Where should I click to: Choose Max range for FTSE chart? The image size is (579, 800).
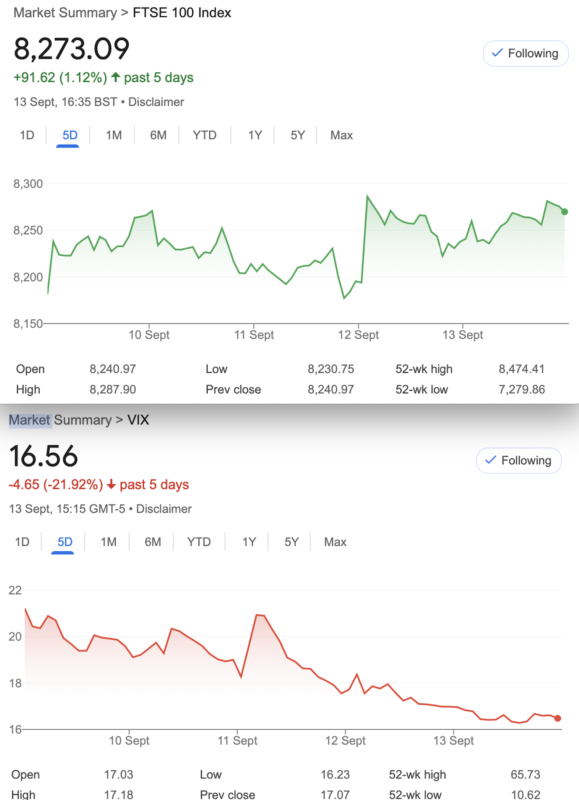coord(341,135)
